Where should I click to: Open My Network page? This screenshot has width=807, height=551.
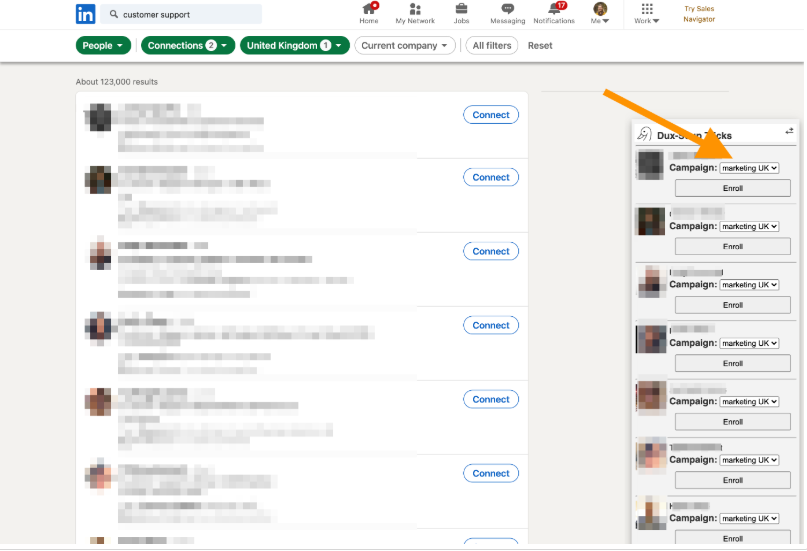415,14
